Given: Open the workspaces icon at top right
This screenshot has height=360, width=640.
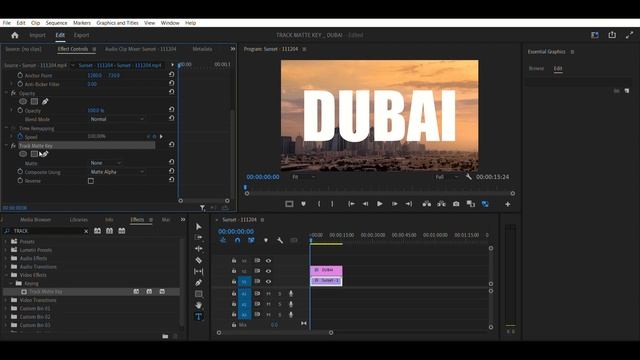Looking at the screenshot, I should click(595, 35).
